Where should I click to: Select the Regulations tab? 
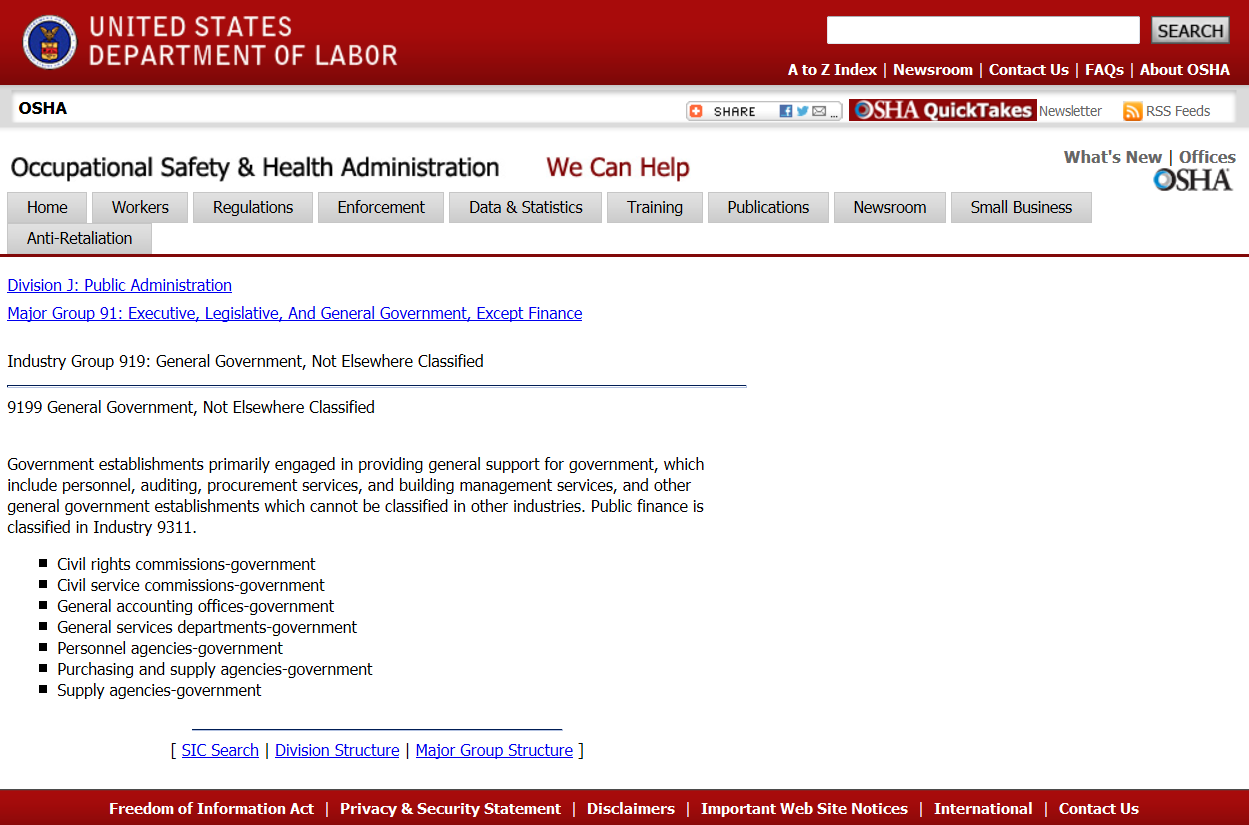click(253, 207)
